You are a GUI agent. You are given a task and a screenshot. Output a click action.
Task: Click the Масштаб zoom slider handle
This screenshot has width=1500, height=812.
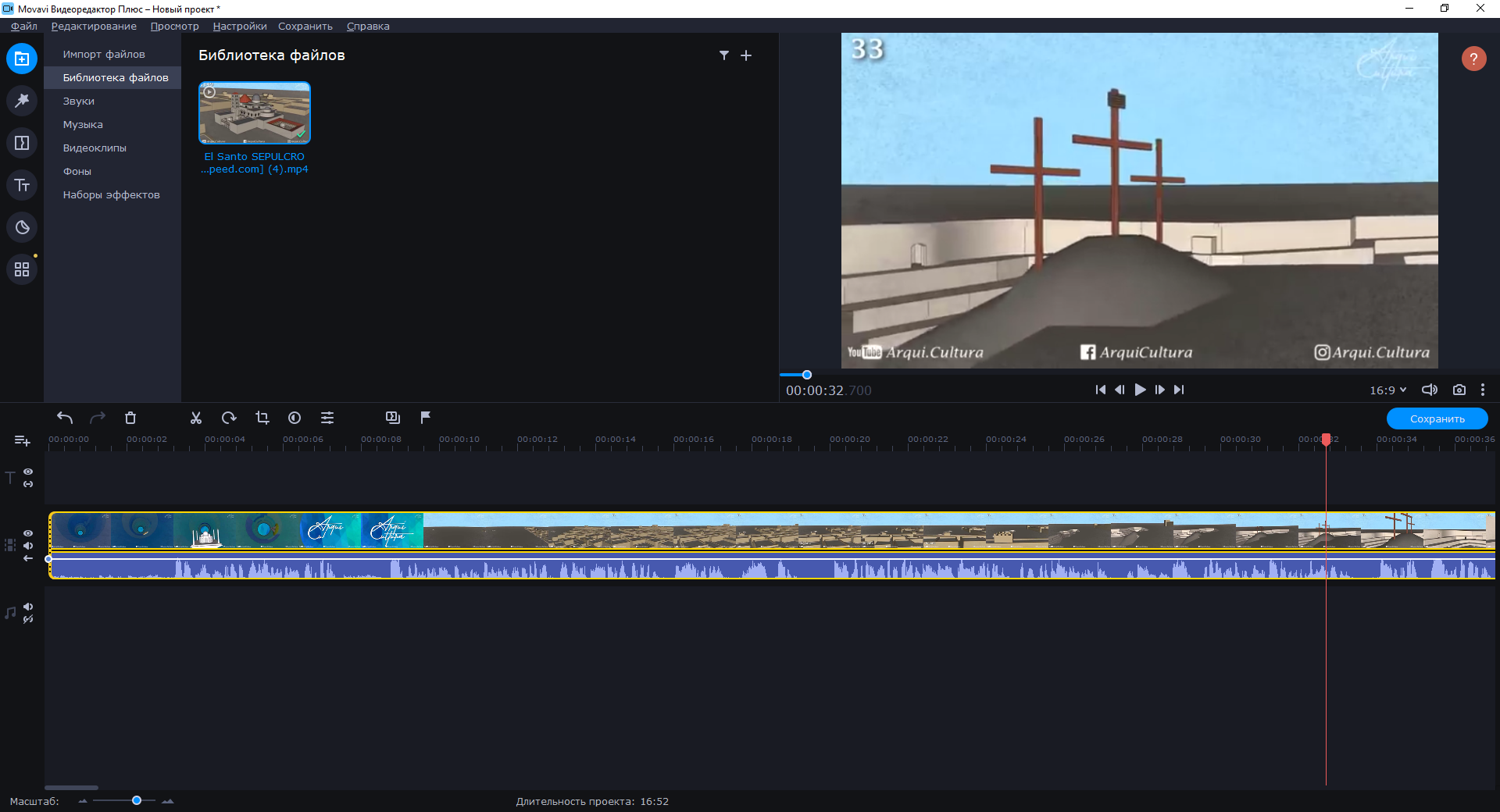137,800
